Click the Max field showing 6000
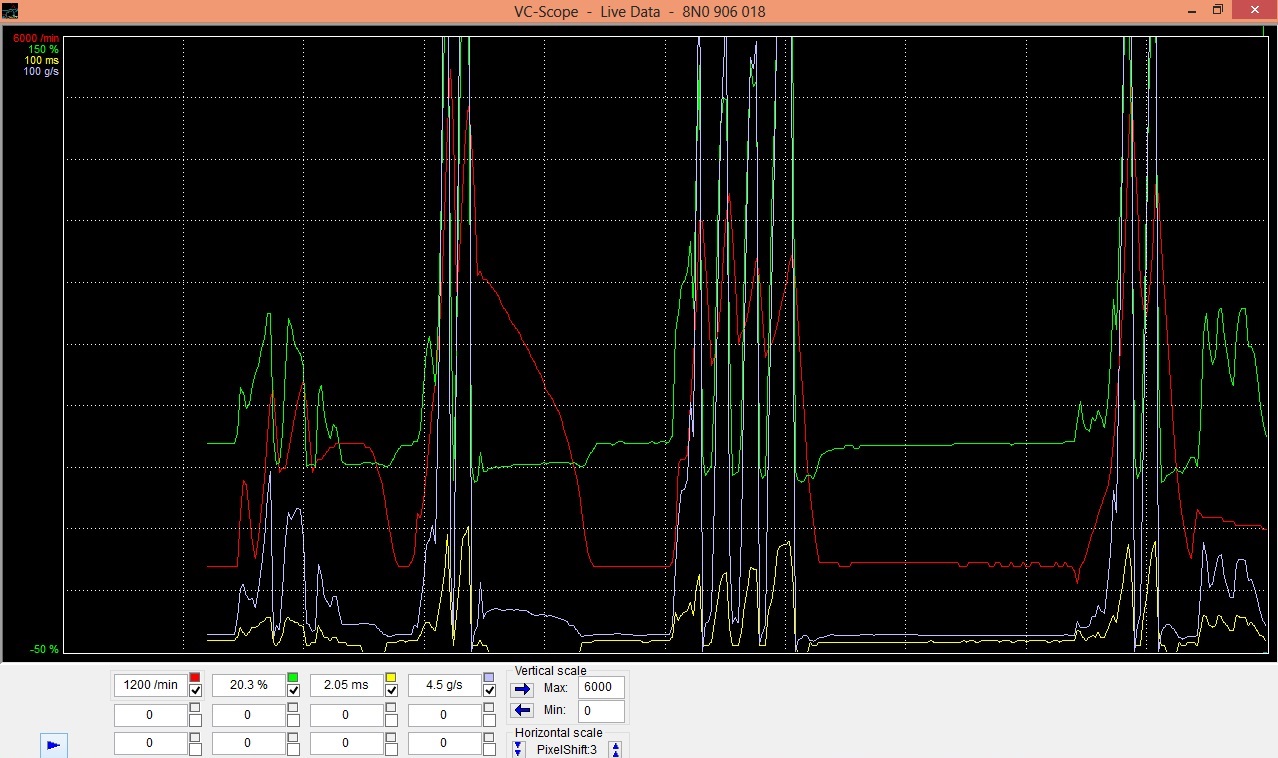The height and width of the screenshot is (758, 1278). [x=601, y=688]
